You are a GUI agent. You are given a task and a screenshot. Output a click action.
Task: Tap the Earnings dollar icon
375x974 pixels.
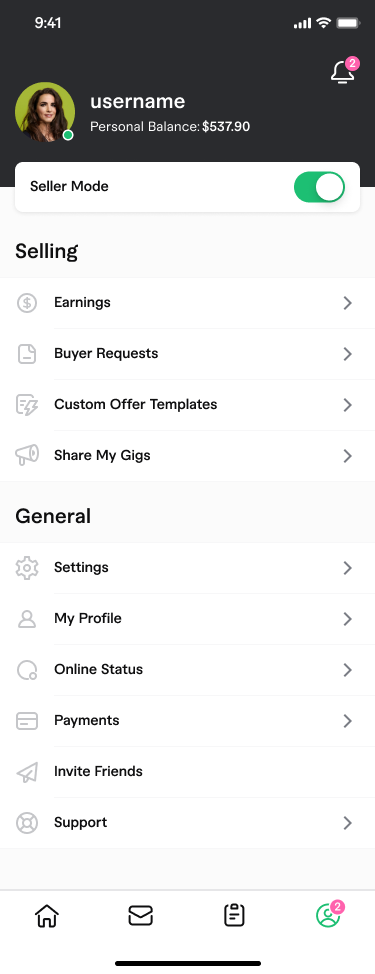click(x=27, y=303)
